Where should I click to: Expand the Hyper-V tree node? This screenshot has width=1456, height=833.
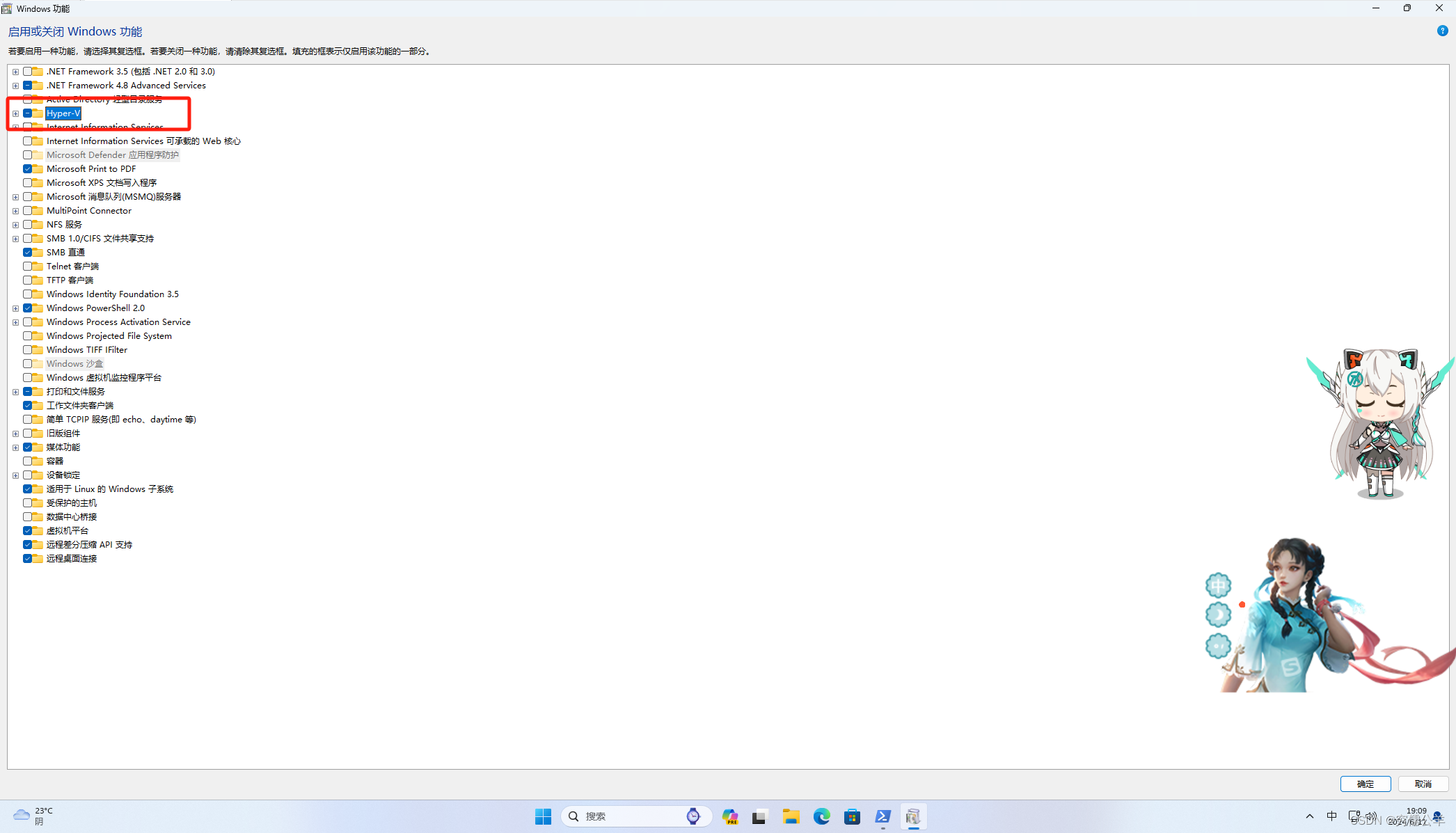[x=15, y=113]
